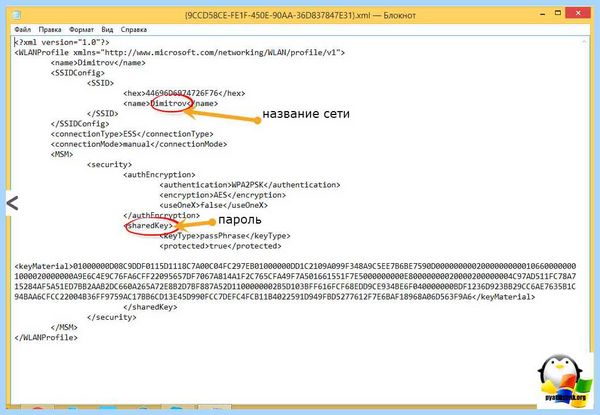The width and height of the screenshot is (600, 415).
Task: Open the Вид menu
Action: coord(107,29)
